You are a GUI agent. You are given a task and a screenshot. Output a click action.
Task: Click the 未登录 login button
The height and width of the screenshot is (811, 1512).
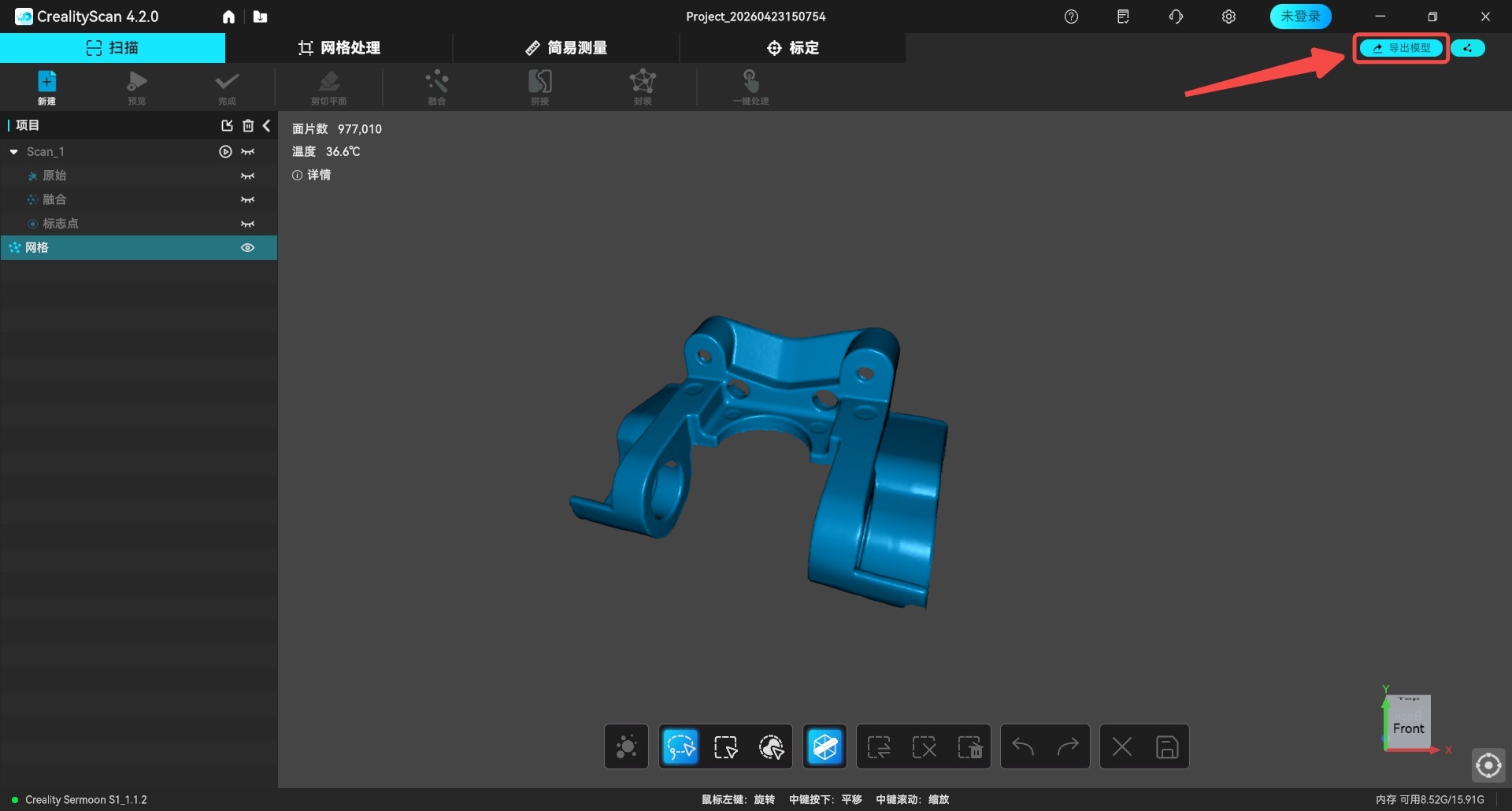[x=1299, y=16]
